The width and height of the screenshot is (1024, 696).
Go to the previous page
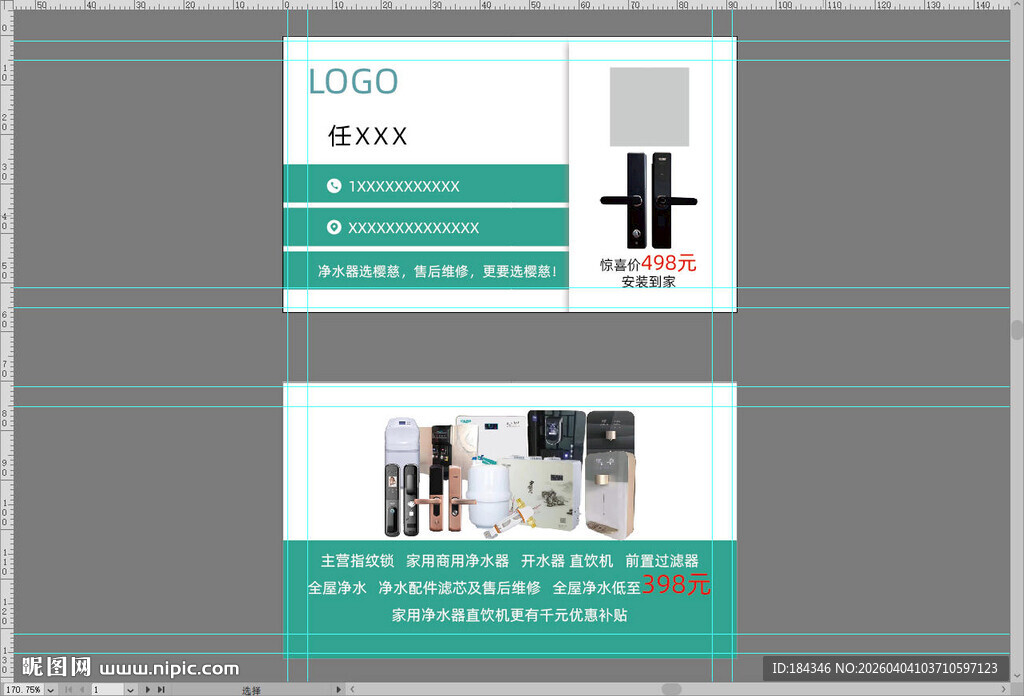pos(82,689)
